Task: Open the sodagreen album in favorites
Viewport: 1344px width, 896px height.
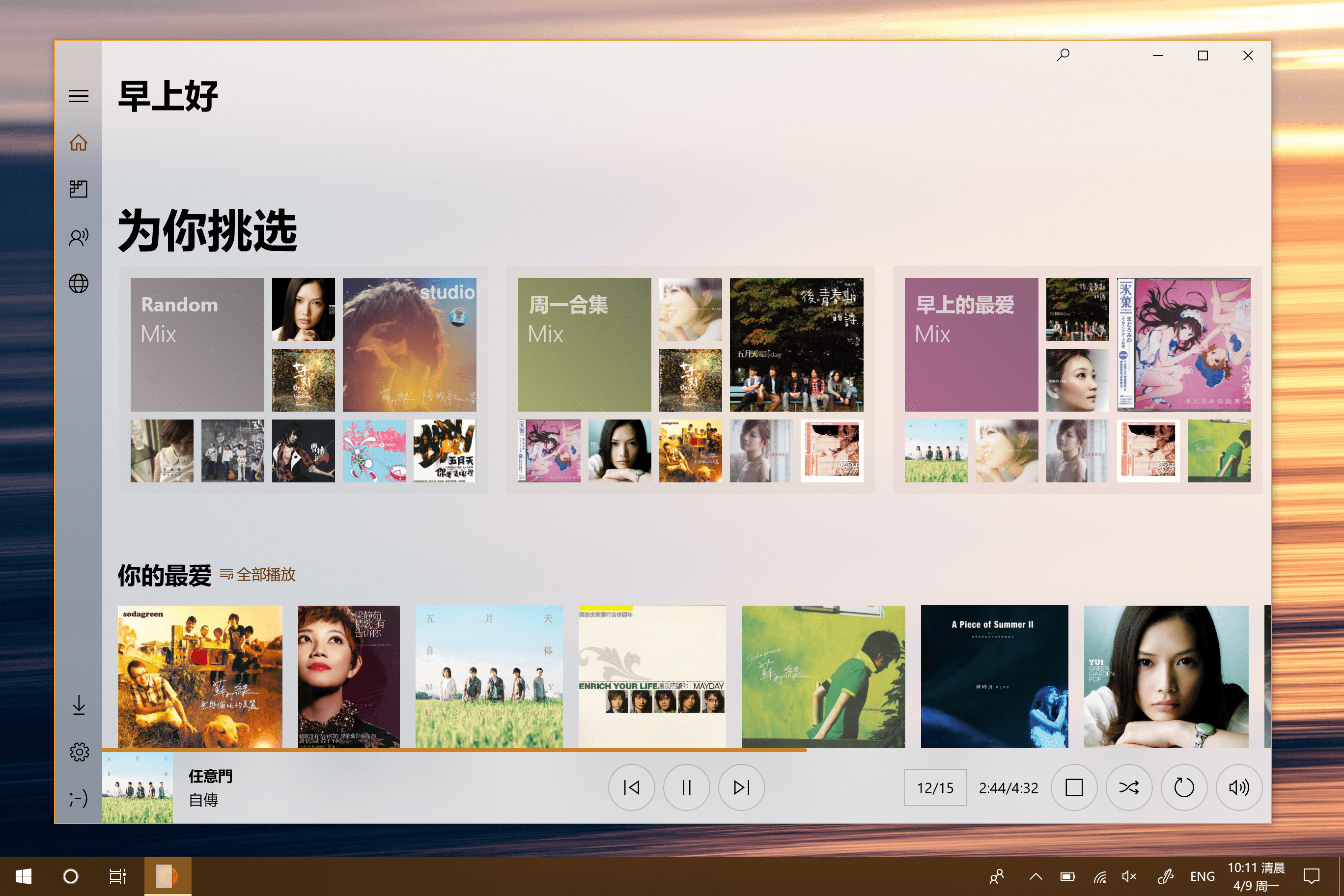Action: [200, 676]
